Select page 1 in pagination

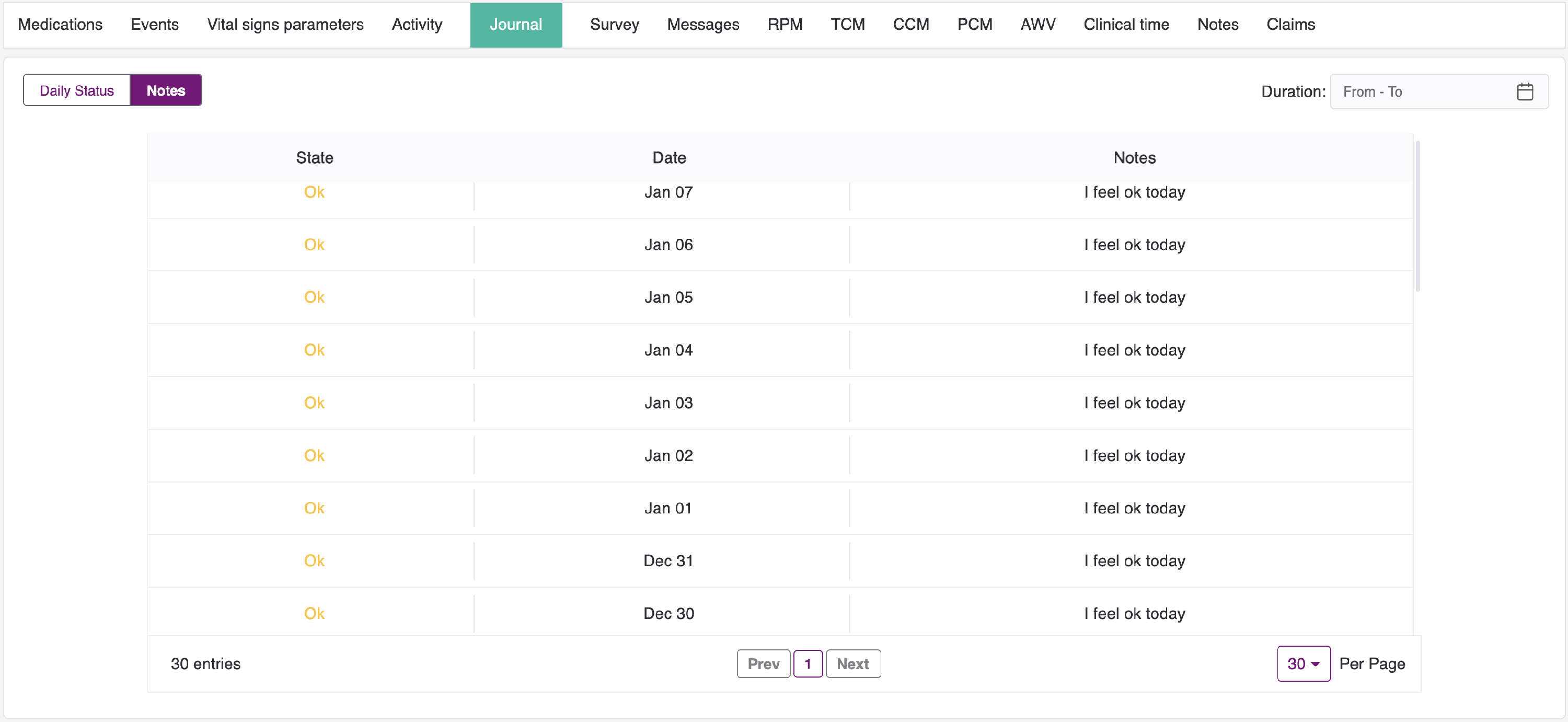807,663
